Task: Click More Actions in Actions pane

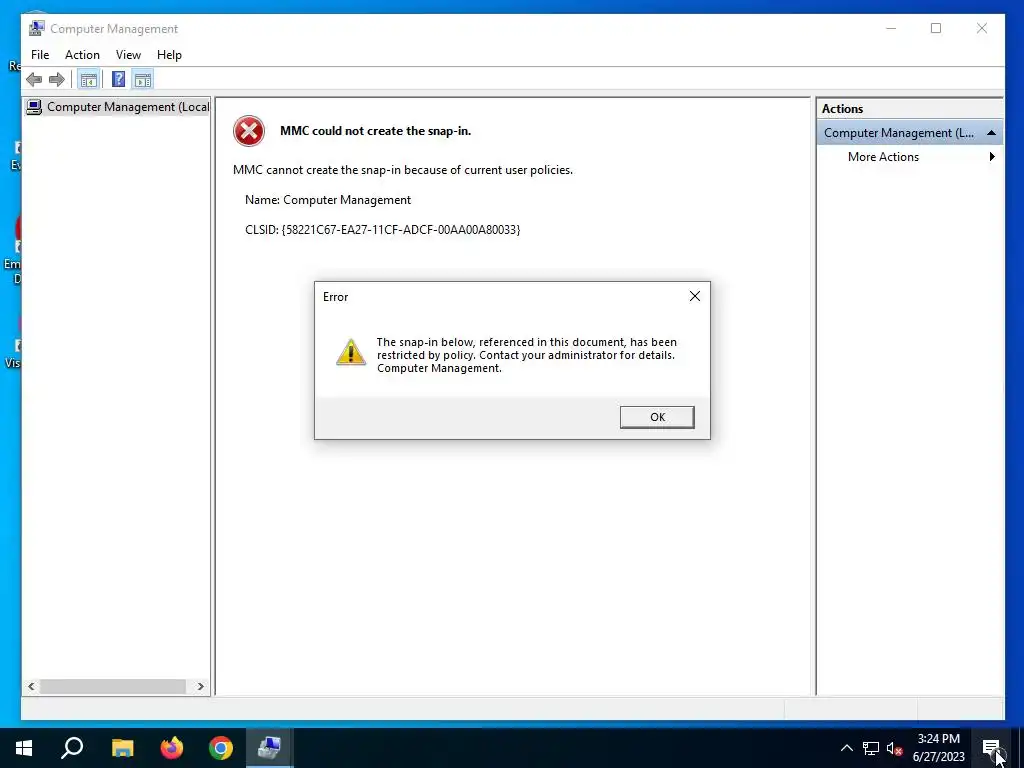Action: (883, 157)
